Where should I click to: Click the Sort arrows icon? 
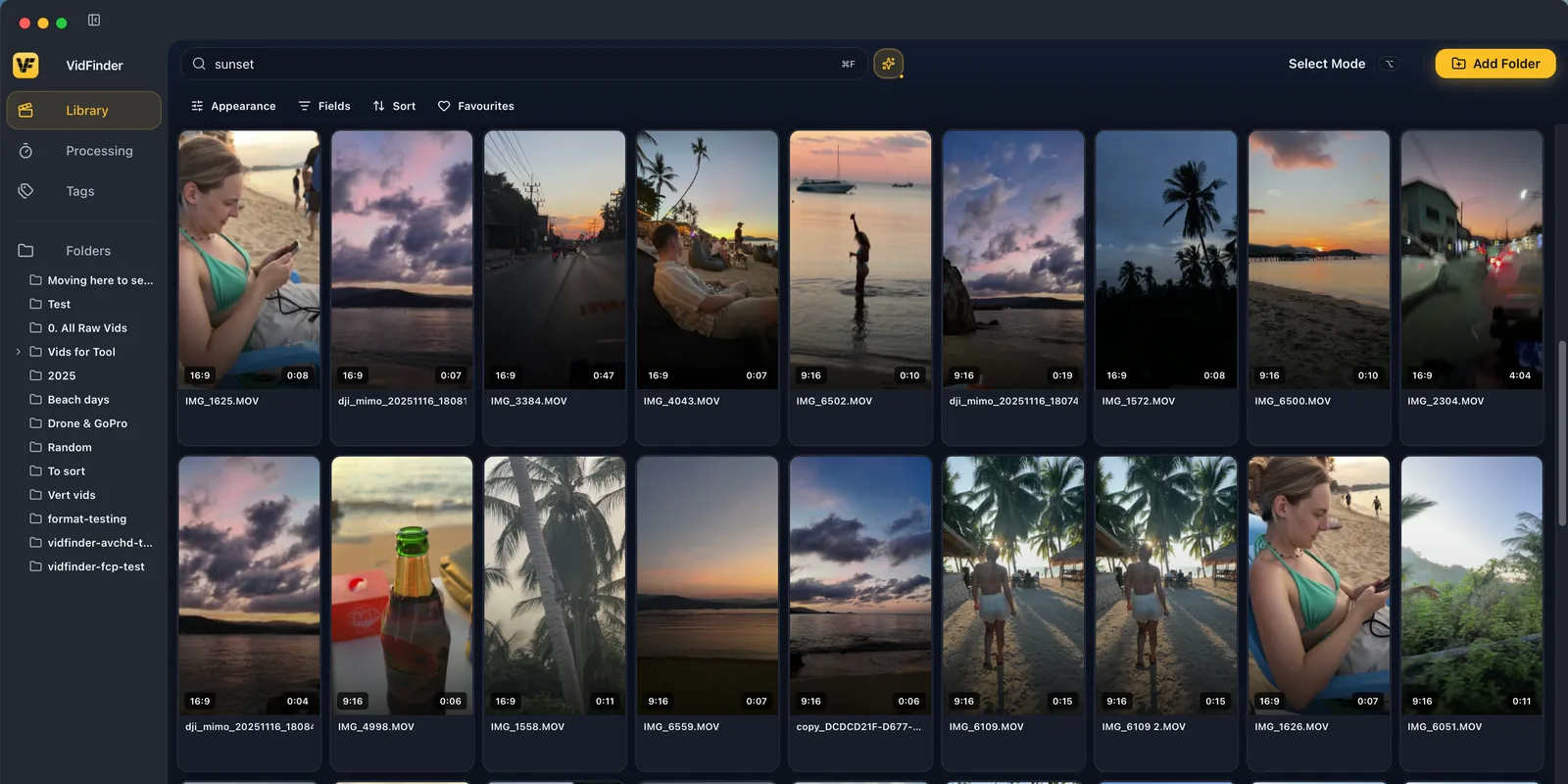click(378, 106)
